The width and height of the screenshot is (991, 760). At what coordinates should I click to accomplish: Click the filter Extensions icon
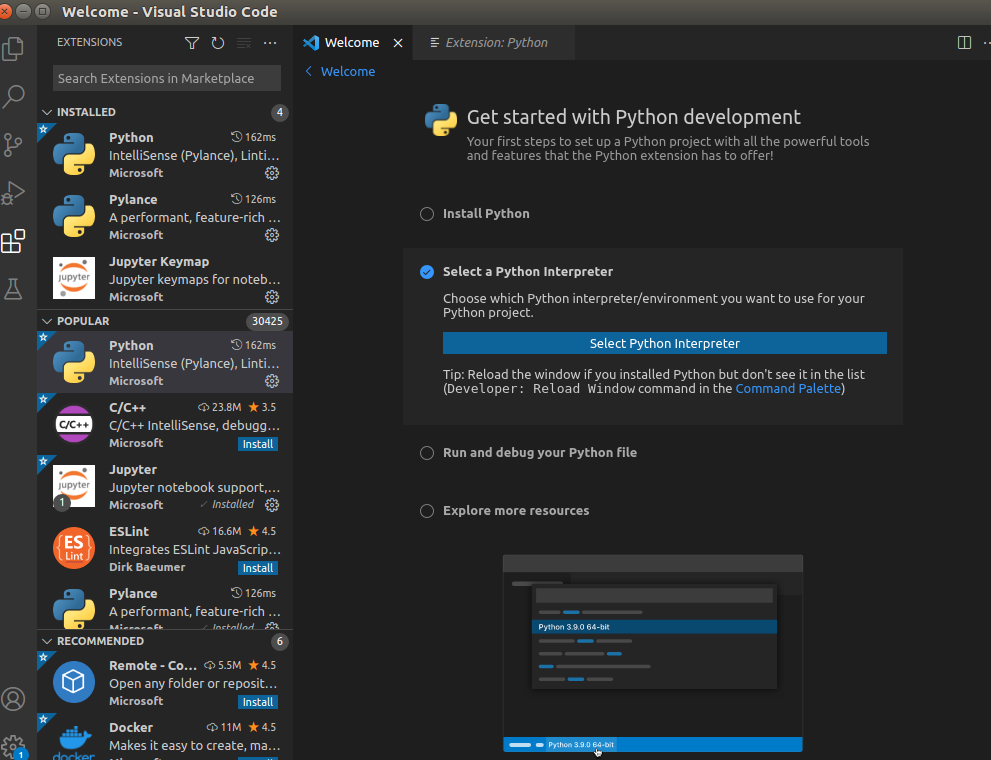[x=191, y=43]
